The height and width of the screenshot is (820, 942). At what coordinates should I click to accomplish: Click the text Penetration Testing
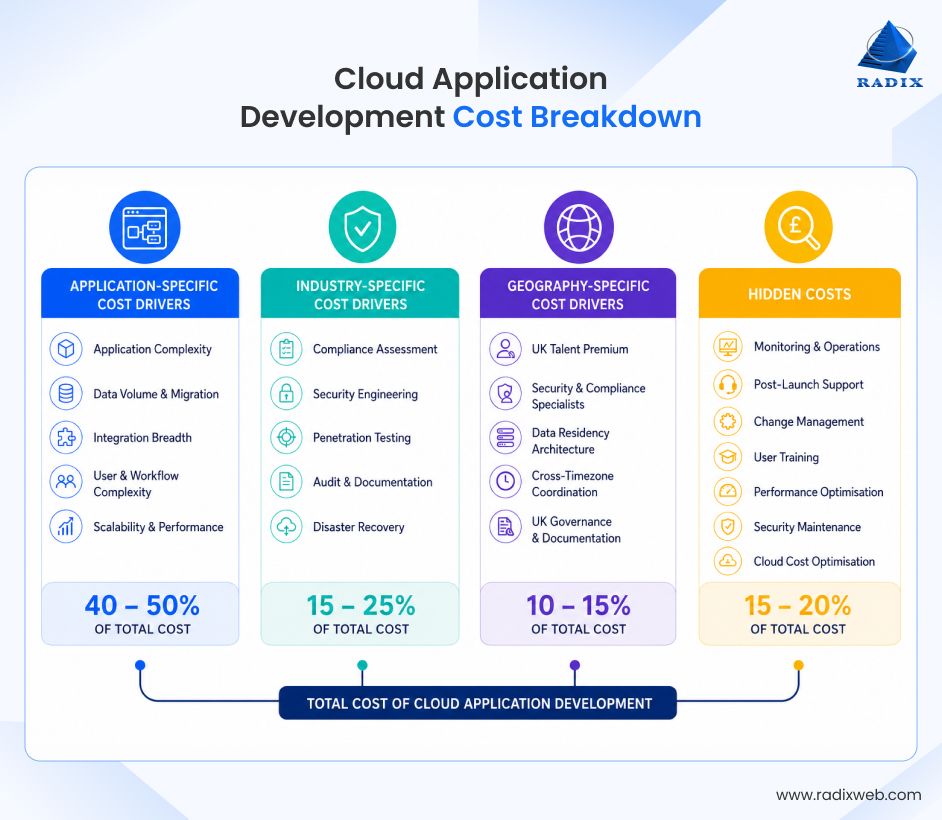click(x=362, y=438)
